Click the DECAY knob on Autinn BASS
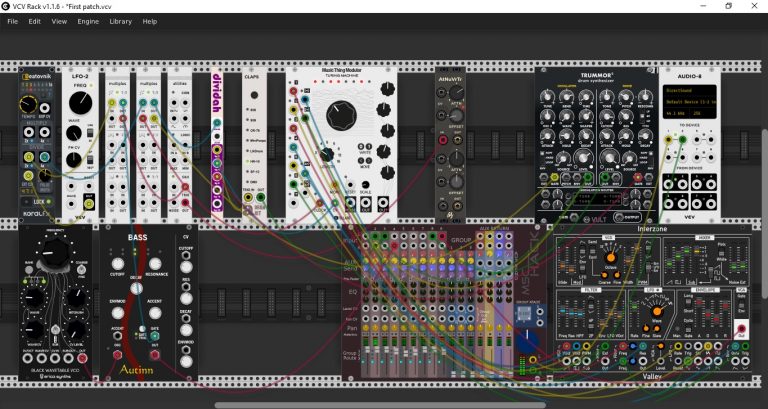768x409 pixels. click(x=137, y=288)
